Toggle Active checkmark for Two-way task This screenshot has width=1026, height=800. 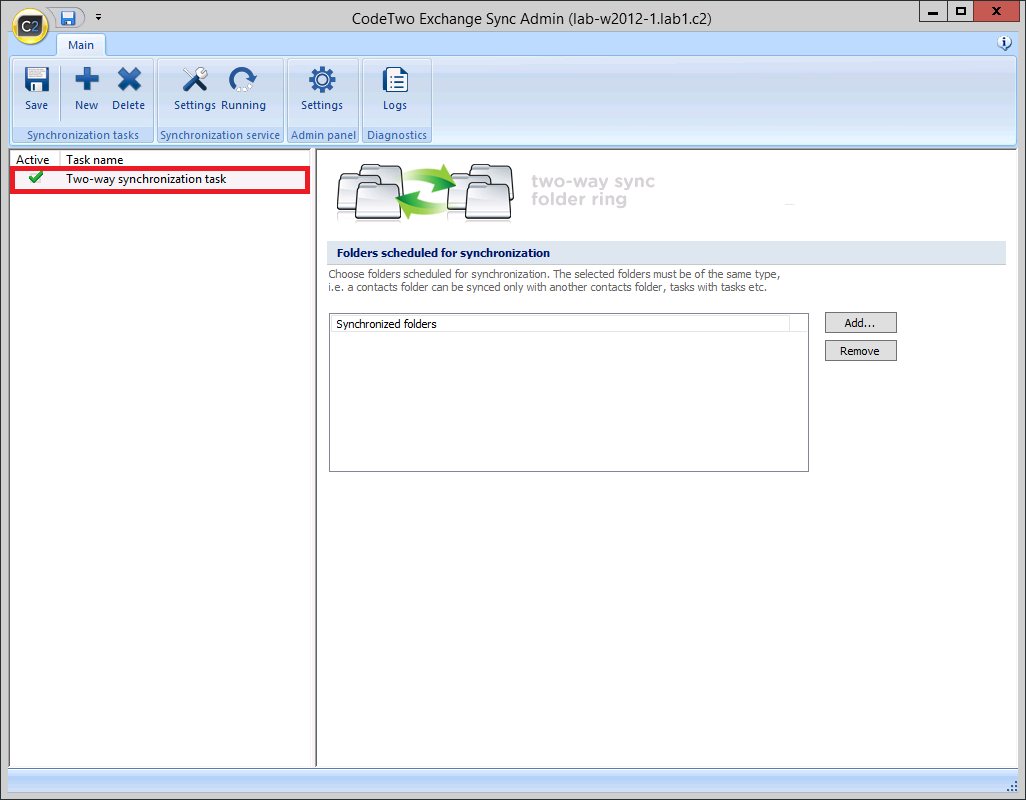[36, 177]
